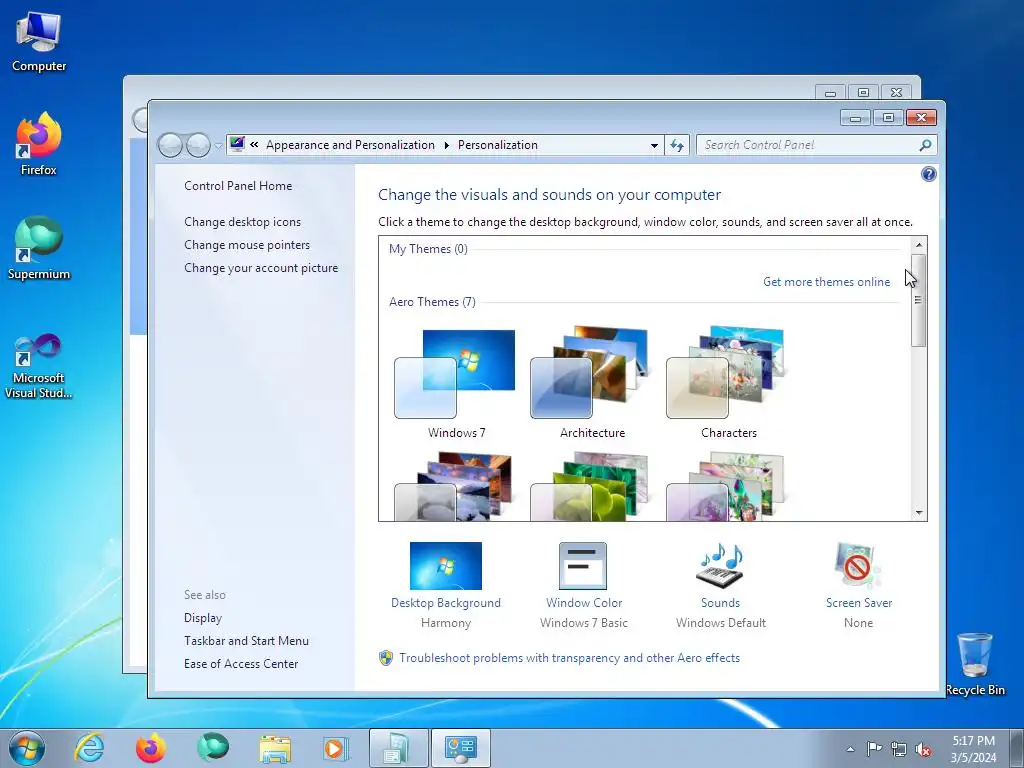Minimize the background window

click(x=830, y=93)
